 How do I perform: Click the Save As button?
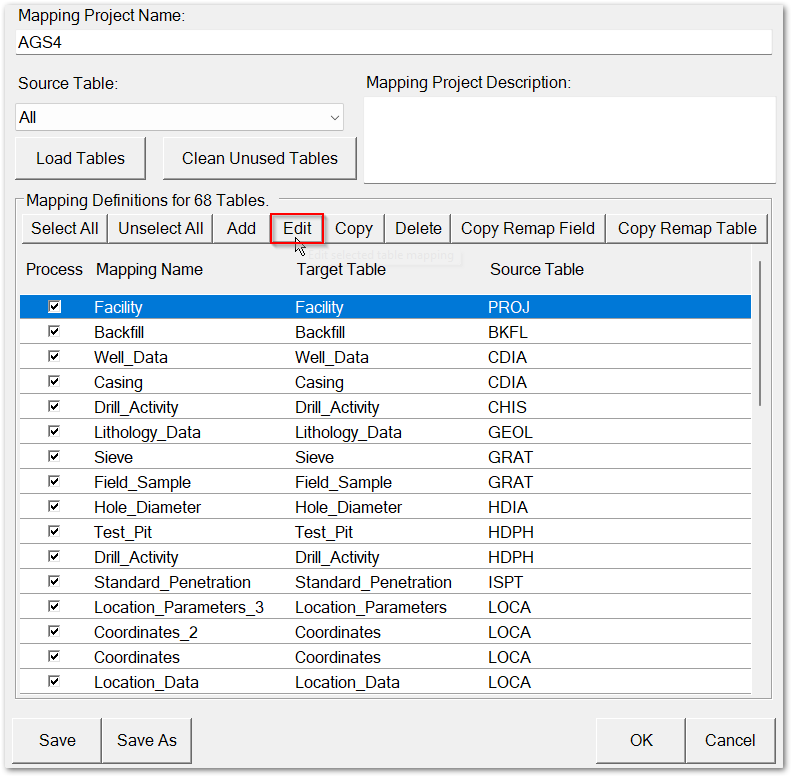(146, 740)
